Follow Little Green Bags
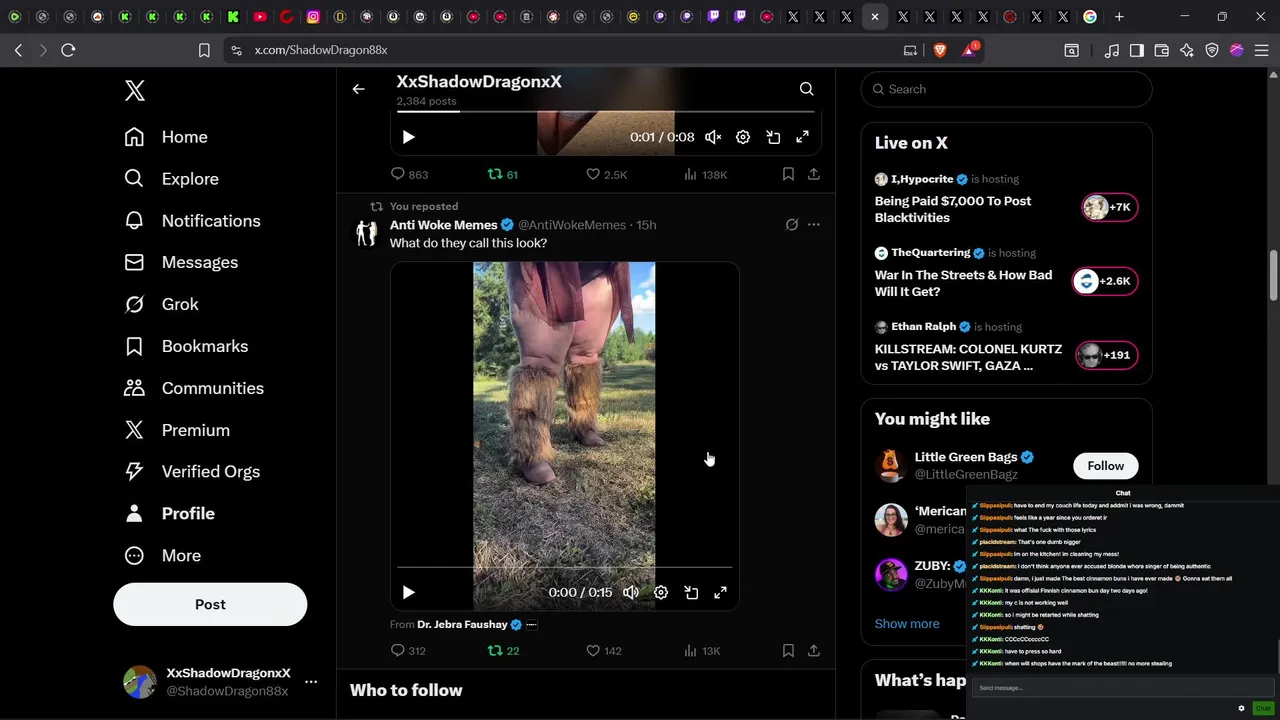Viewport: 1280px width, 720px height. click(1105, 466)
